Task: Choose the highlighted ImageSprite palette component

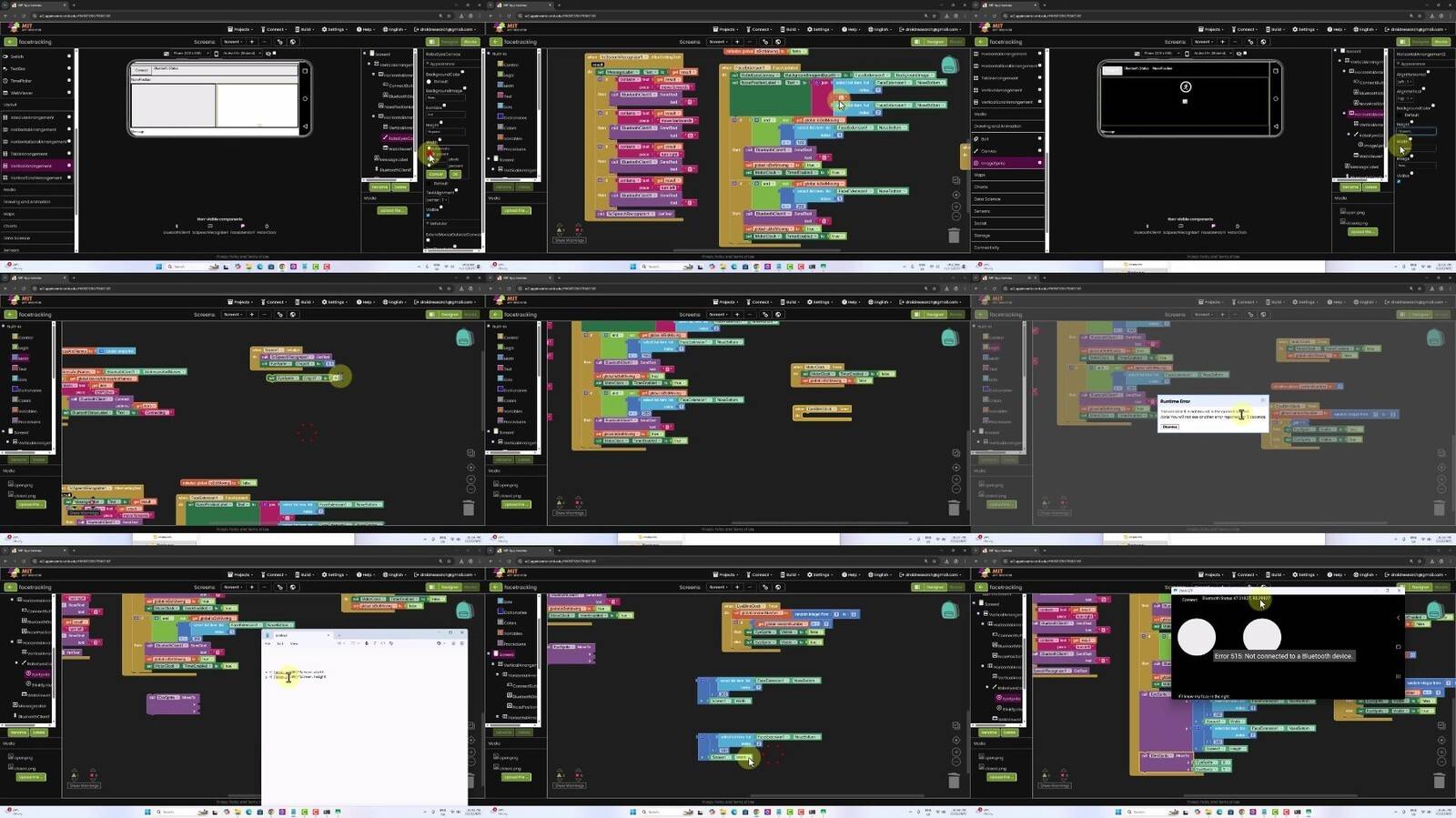Action: coord(1007,163)
